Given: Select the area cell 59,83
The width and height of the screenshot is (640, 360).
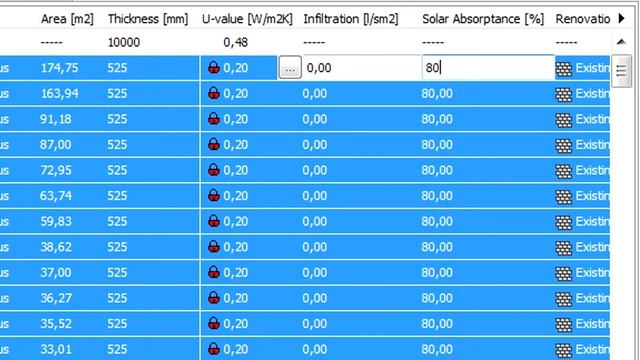Looking at the screenshot, I should click(56, 222).
